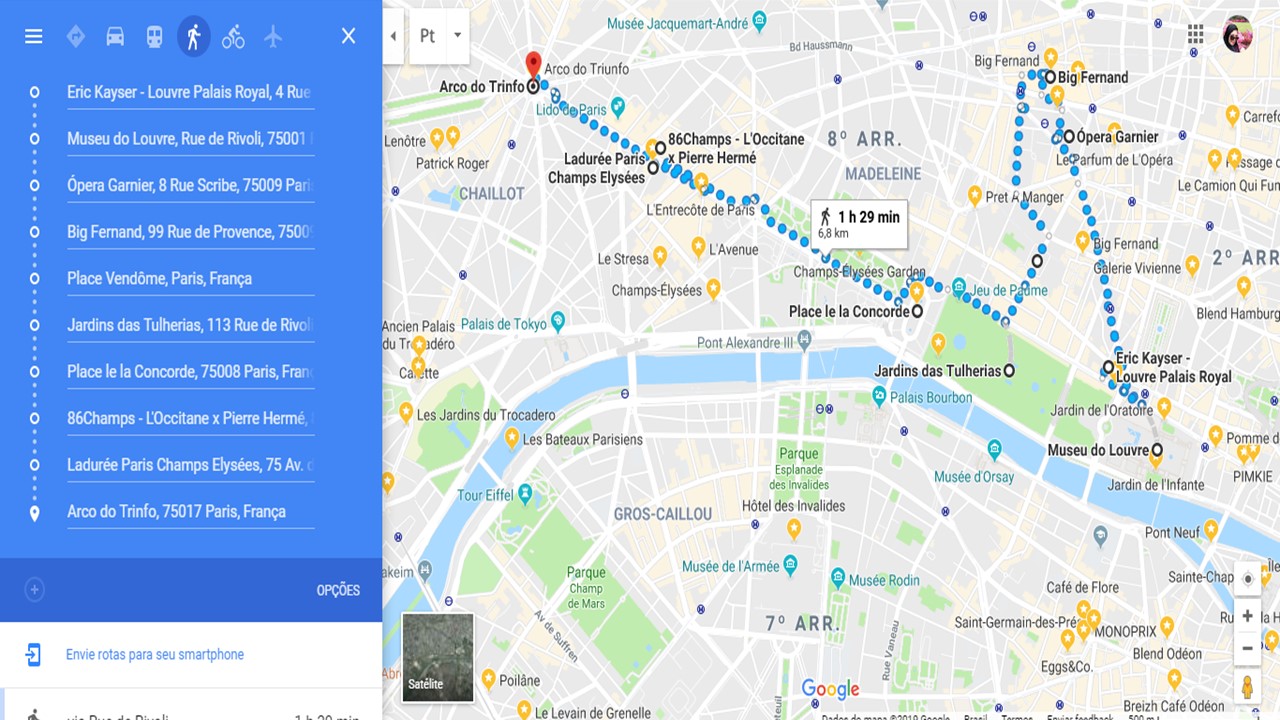Open the Google apps grid

[x=1196, y=34]
